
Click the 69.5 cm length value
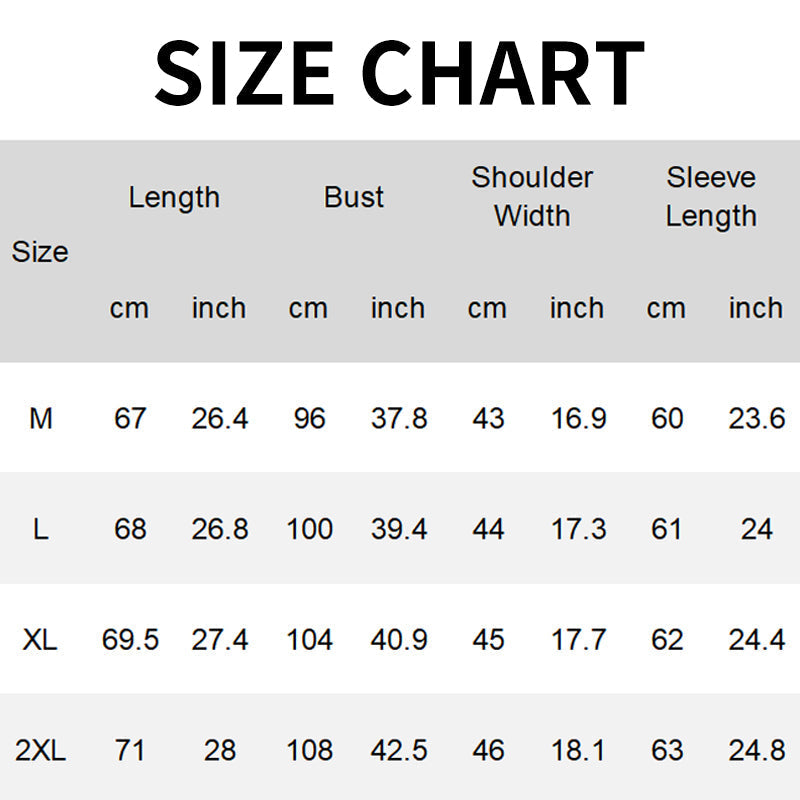tap(130, 639)
